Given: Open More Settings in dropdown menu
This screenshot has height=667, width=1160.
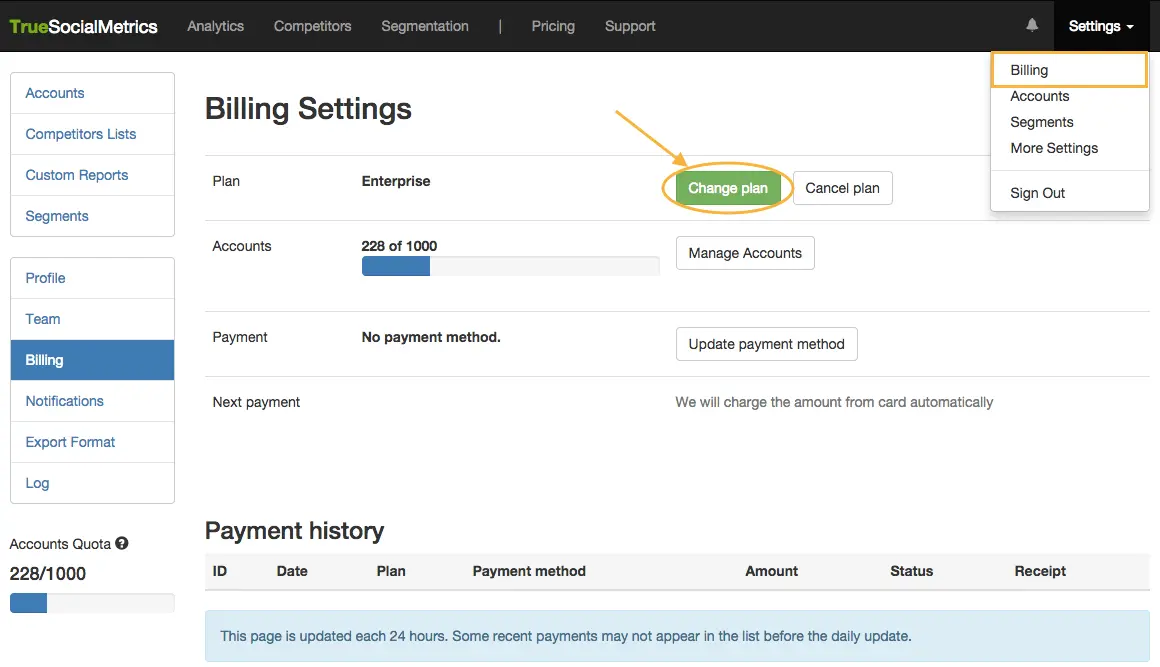Looking at the screenshot, I should click(x=1054, y=148).
